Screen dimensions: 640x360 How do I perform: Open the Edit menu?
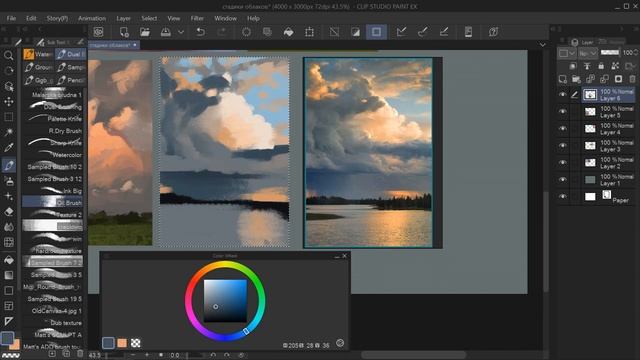(31, 18)
